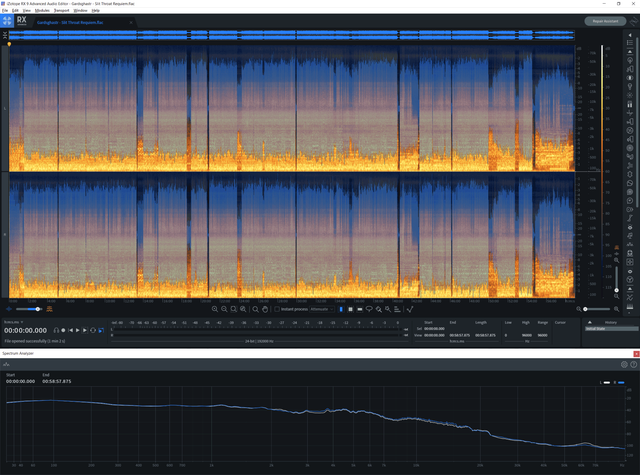Image resolution: width=640 pixels, height=475 pixels.
Task: Click the waveform overview strip
Action: click(x=291, y=35)
